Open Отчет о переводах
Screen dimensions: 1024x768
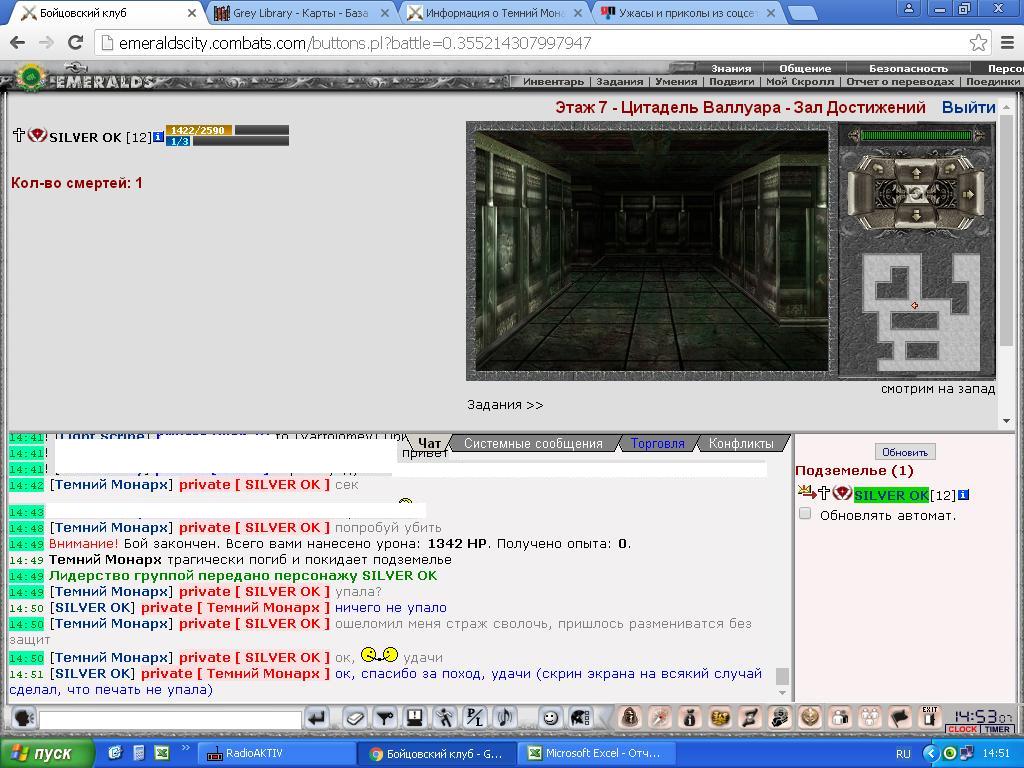pyautogui.click(x=901, y=82)
